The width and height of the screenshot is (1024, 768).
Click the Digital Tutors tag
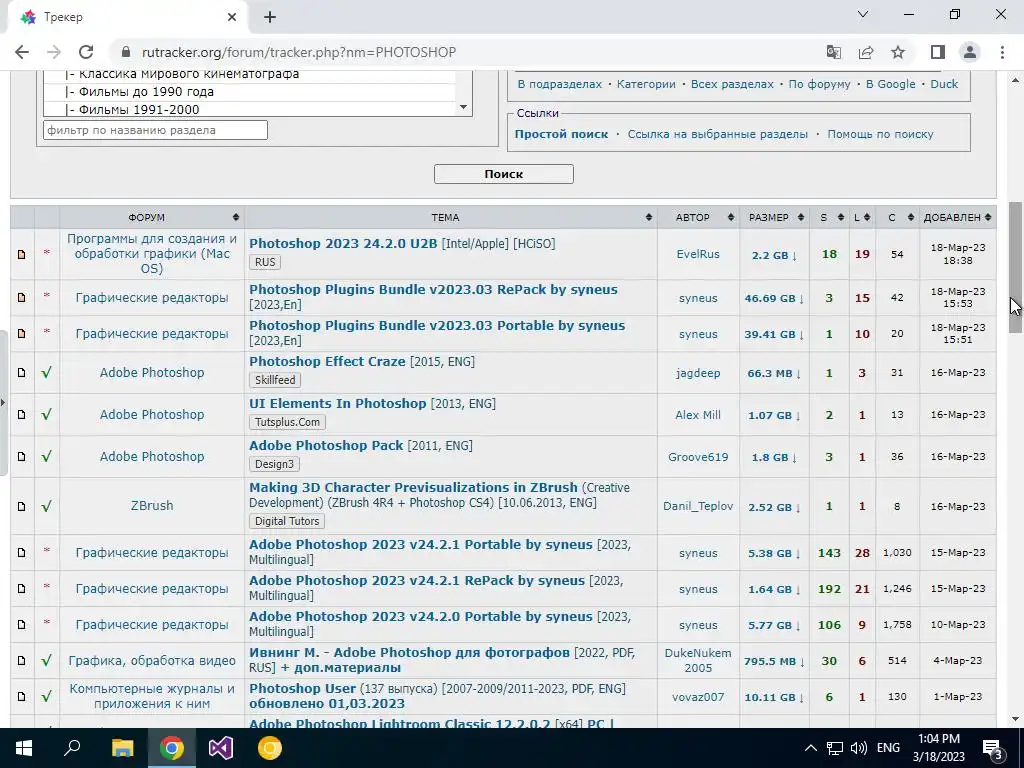coord(287,521)
